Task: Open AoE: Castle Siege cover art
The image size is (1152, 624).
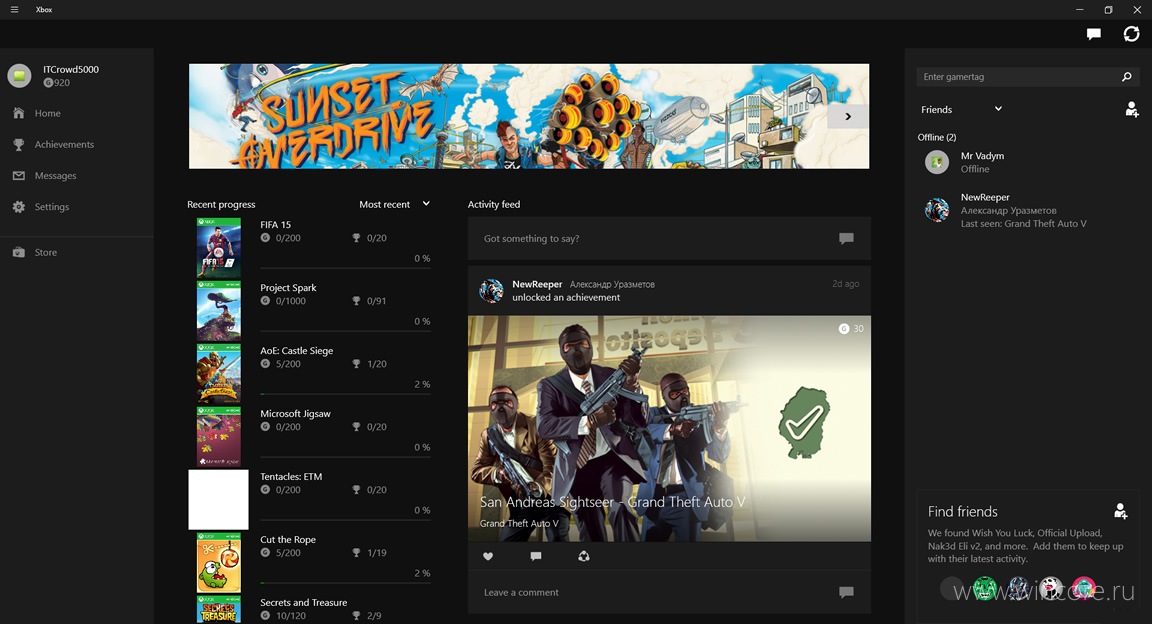Action: click(219, 373)
